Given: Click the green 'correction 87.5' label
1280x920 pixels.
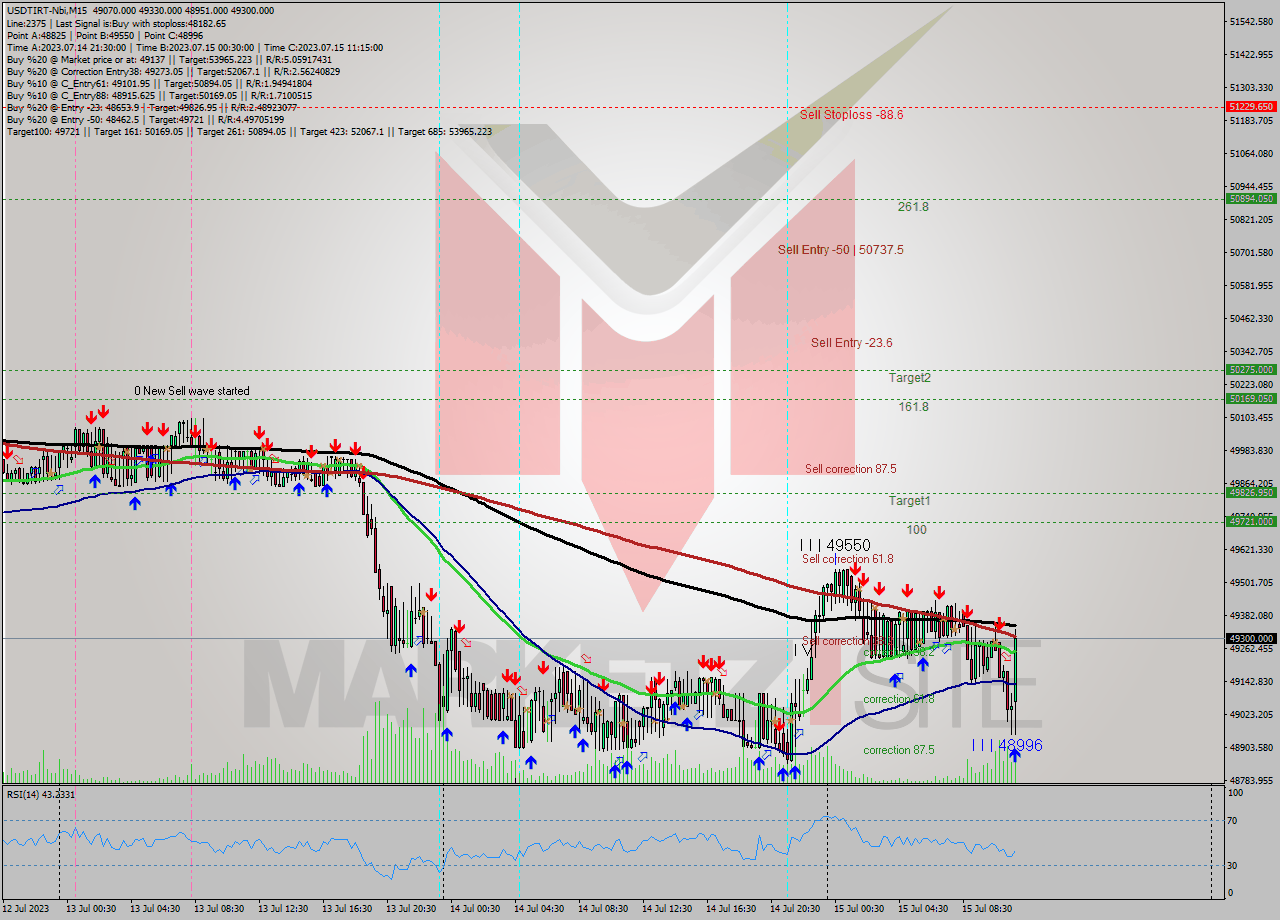Looking at the screenshot, I should pos(899,750).
